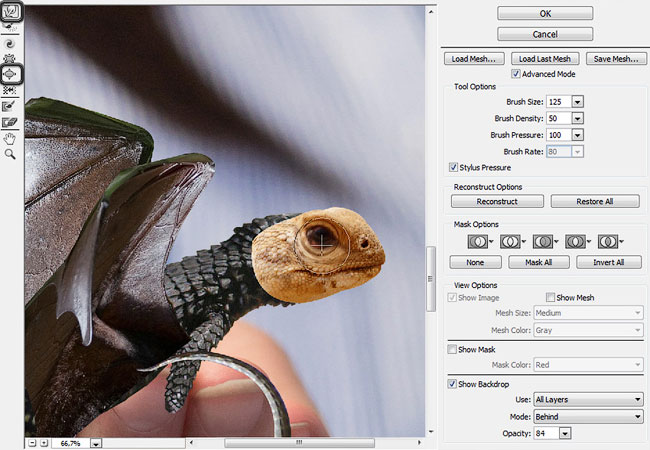
Task: Open the Mask Color dropdown
Action: click(588, 365)
